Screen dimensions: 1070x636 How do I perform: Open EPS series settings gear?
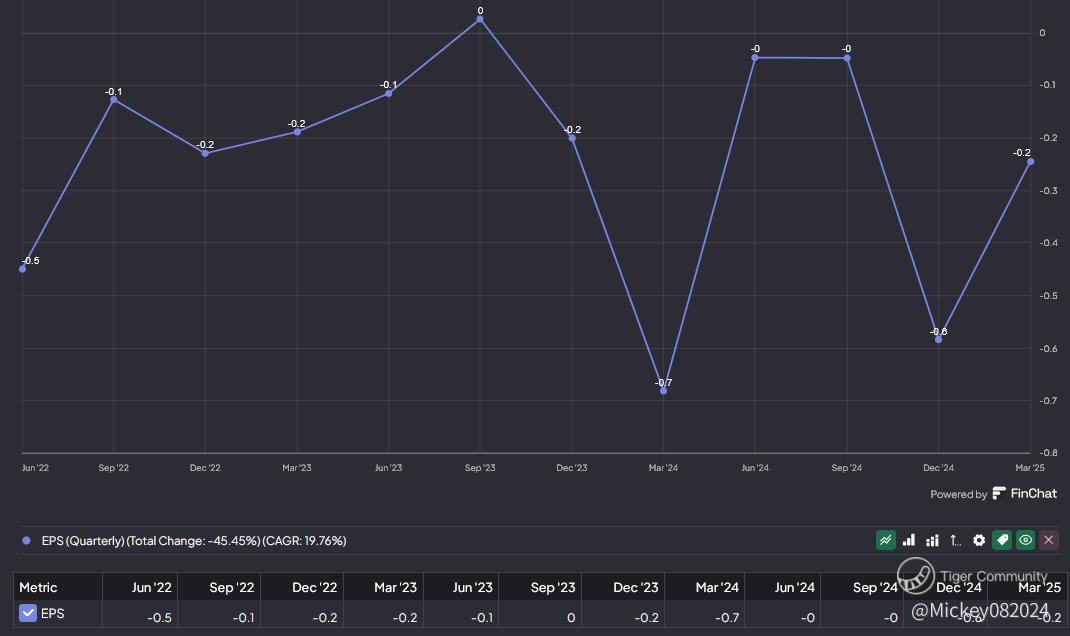(x=979, y=540)
